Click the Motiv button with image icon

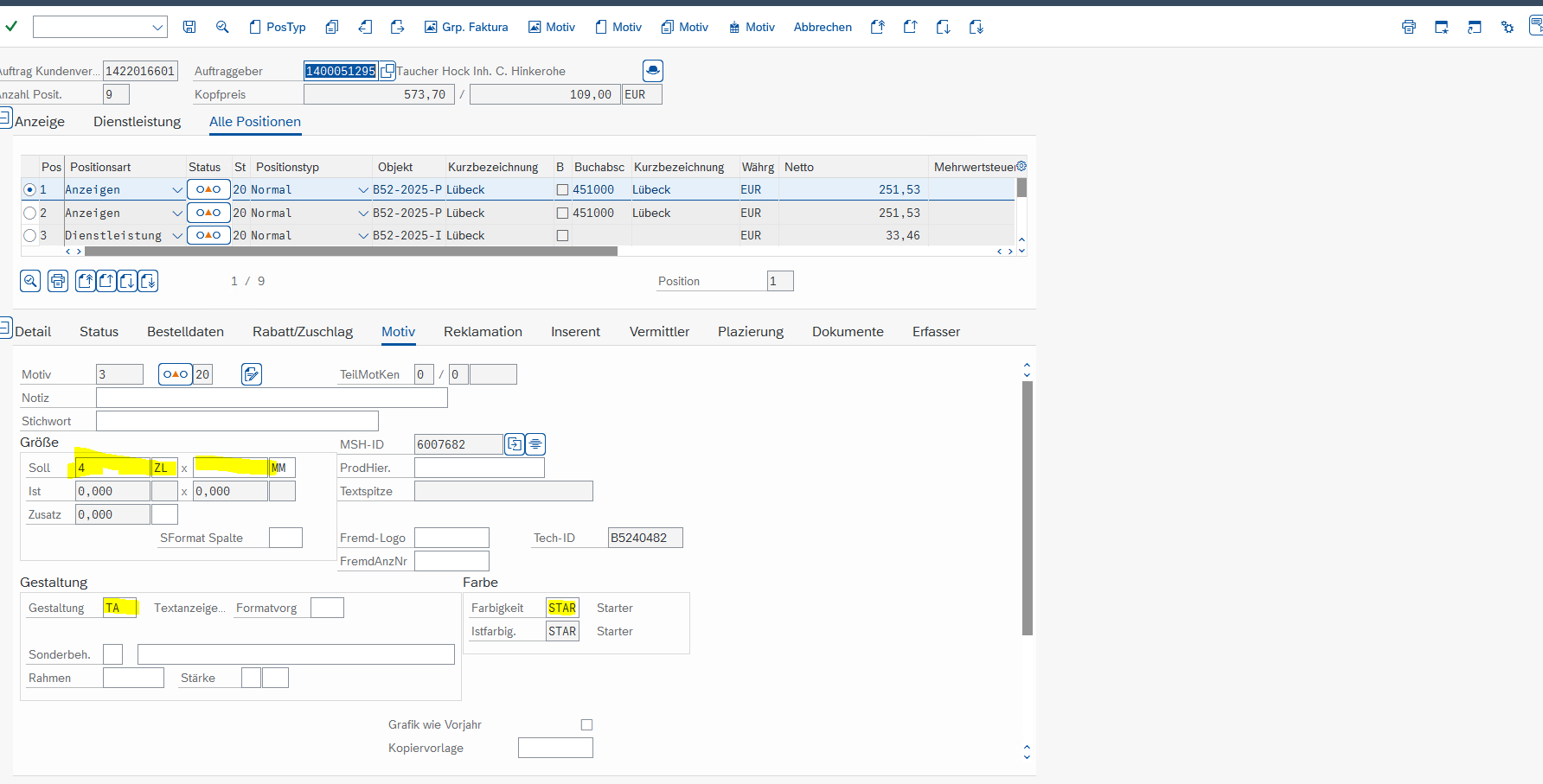(x=552, y=27)
